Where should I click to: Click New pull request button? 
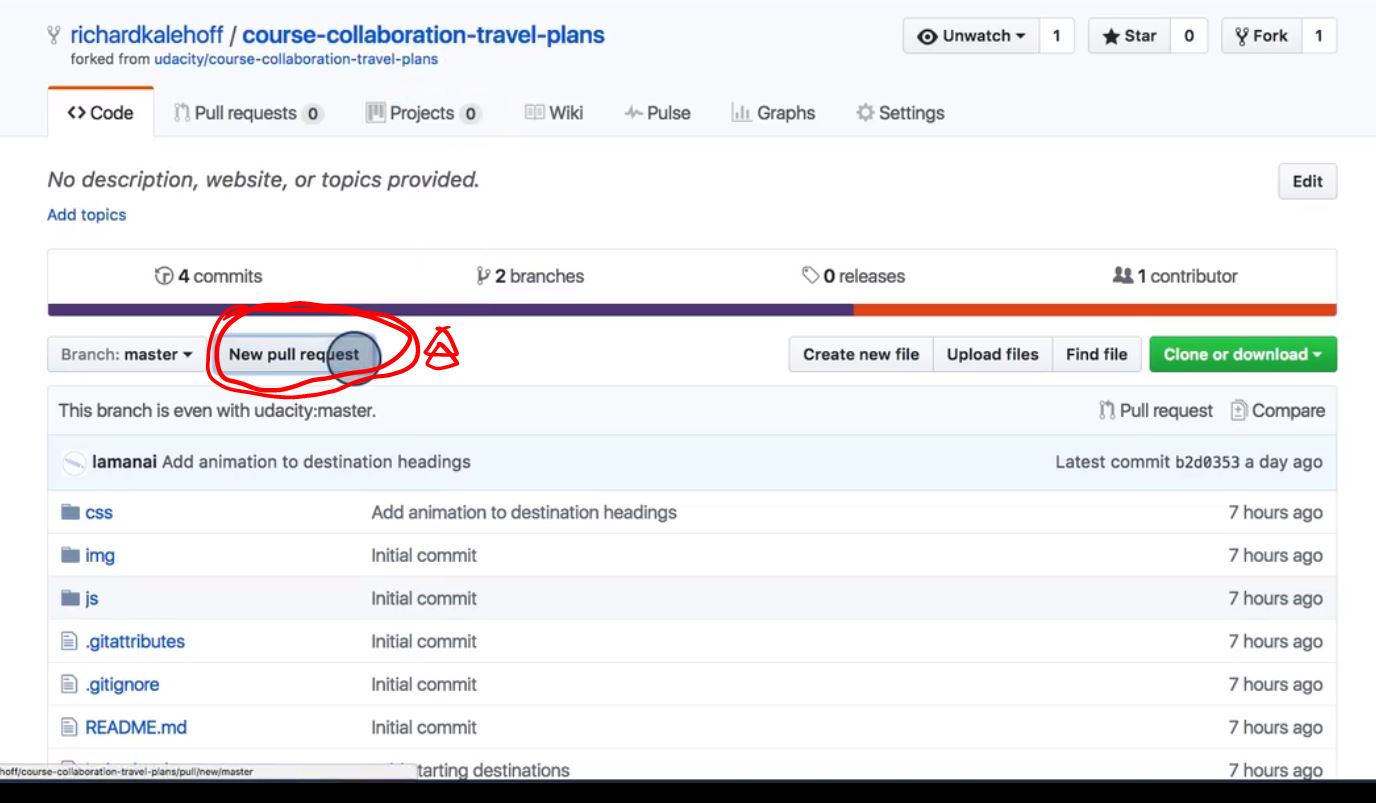[x=294, y=354]
